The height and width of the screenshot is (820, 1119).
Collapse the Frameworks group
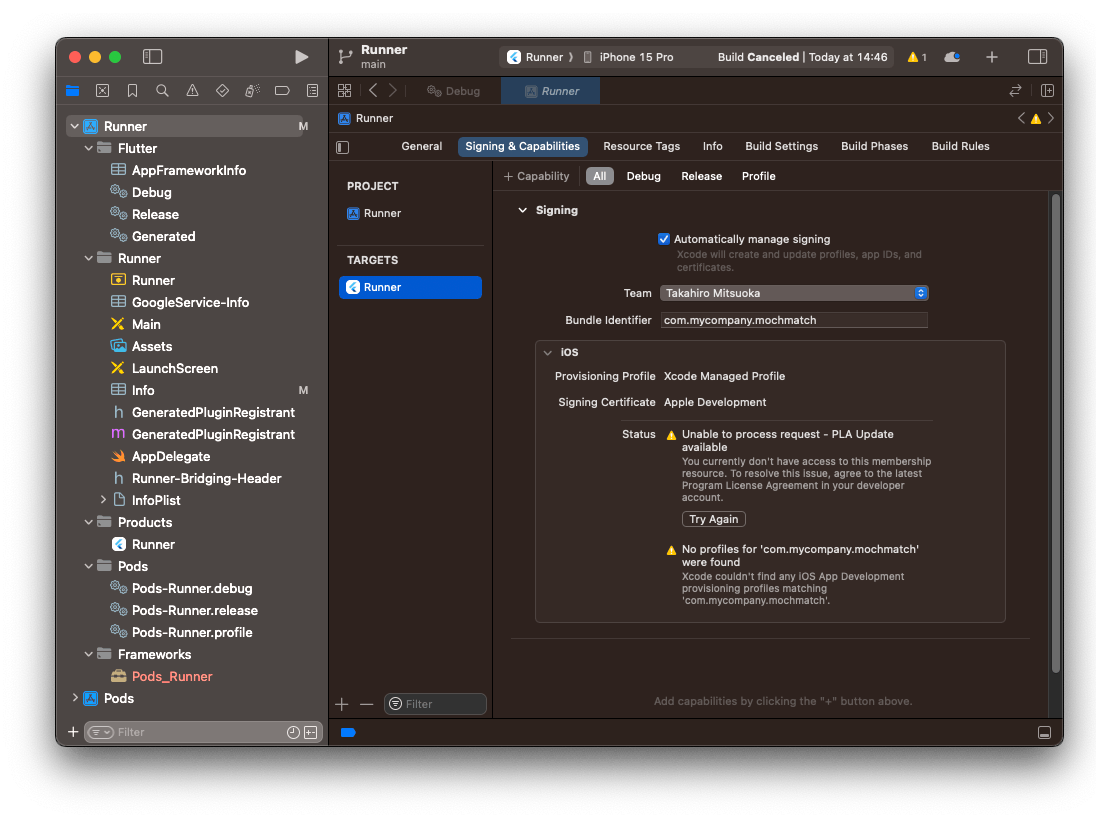pos(88,654)
